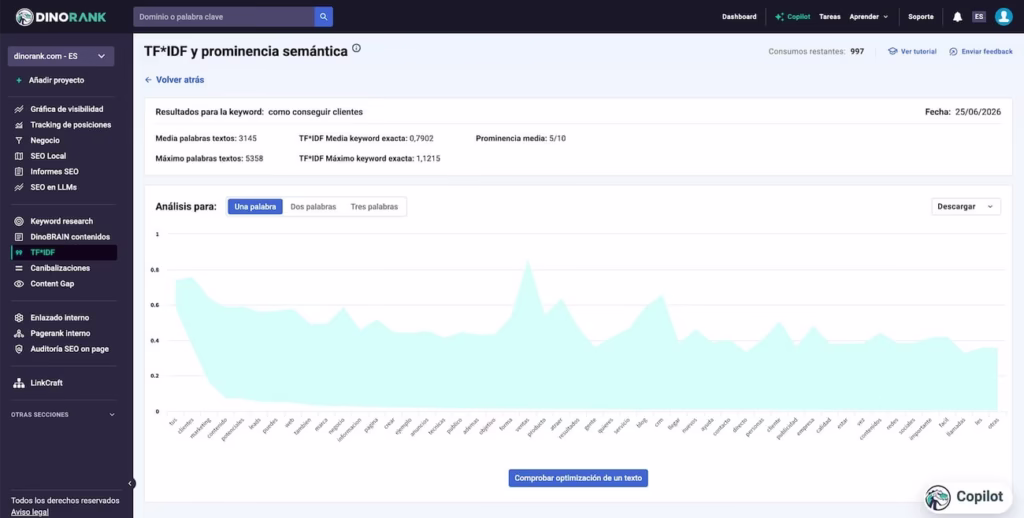Switch analysis to Dos palabras
The height and width of the screenshot is (518, 1024).
(x=313, y=206)
